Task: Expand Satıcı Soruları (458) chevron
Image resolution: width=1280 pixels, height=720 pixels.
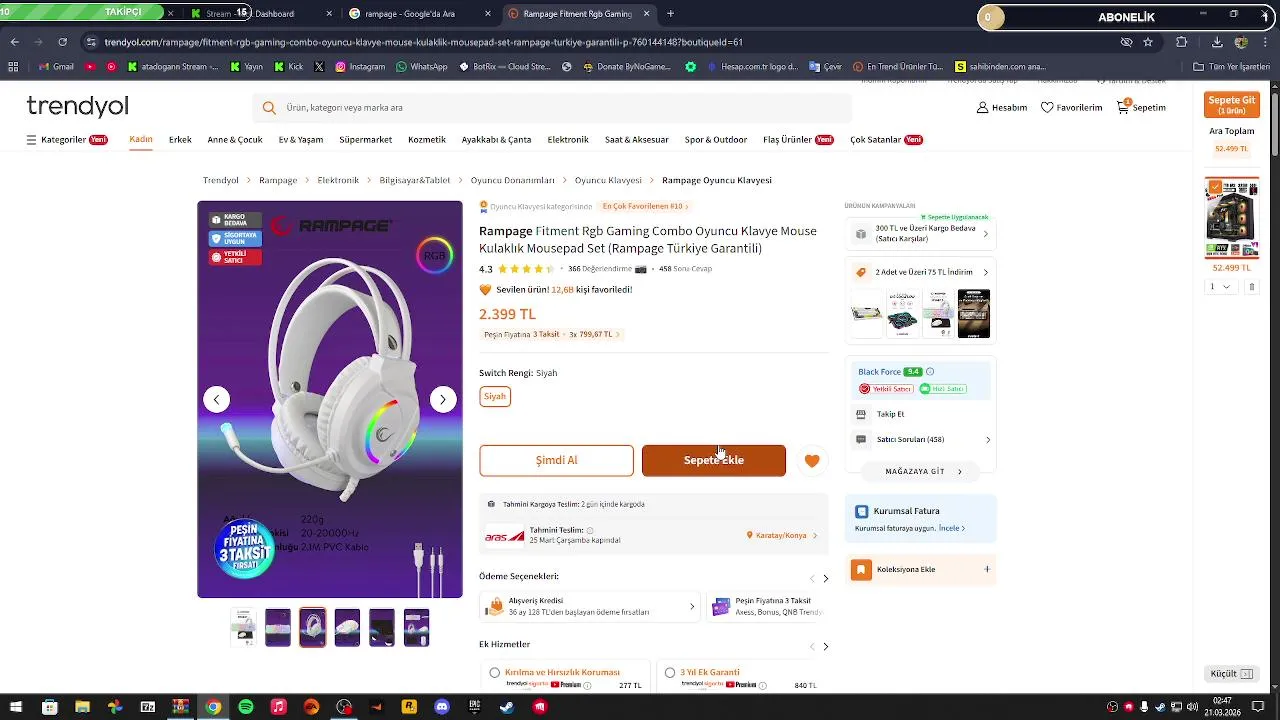Action: [988, 440]
